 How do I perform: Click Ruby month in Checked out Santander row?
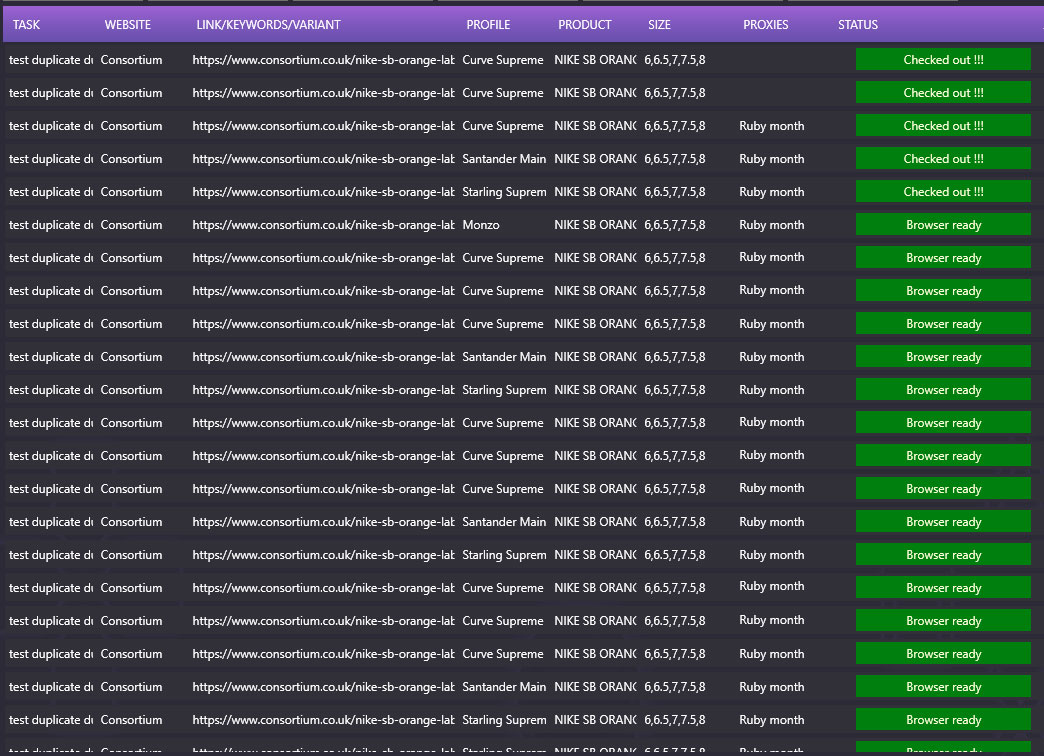click(x=772, y=159)
